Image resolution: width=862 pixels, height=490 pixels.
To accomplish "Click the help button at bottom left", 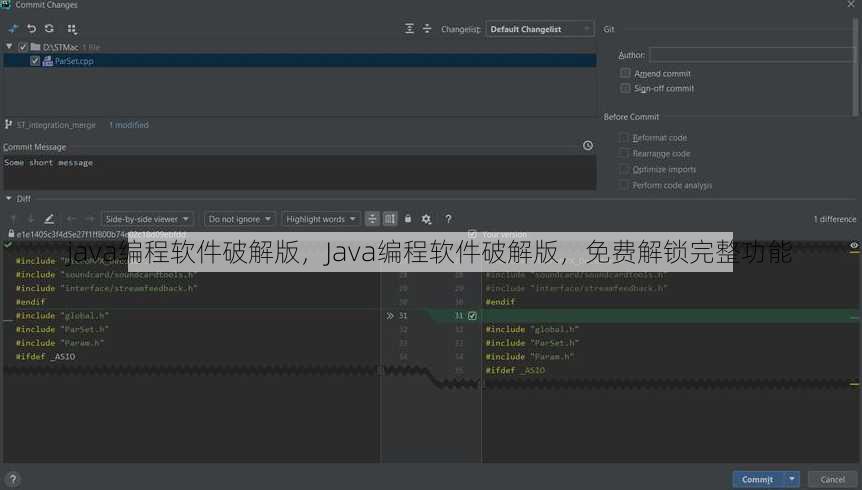I will [13, 480].
